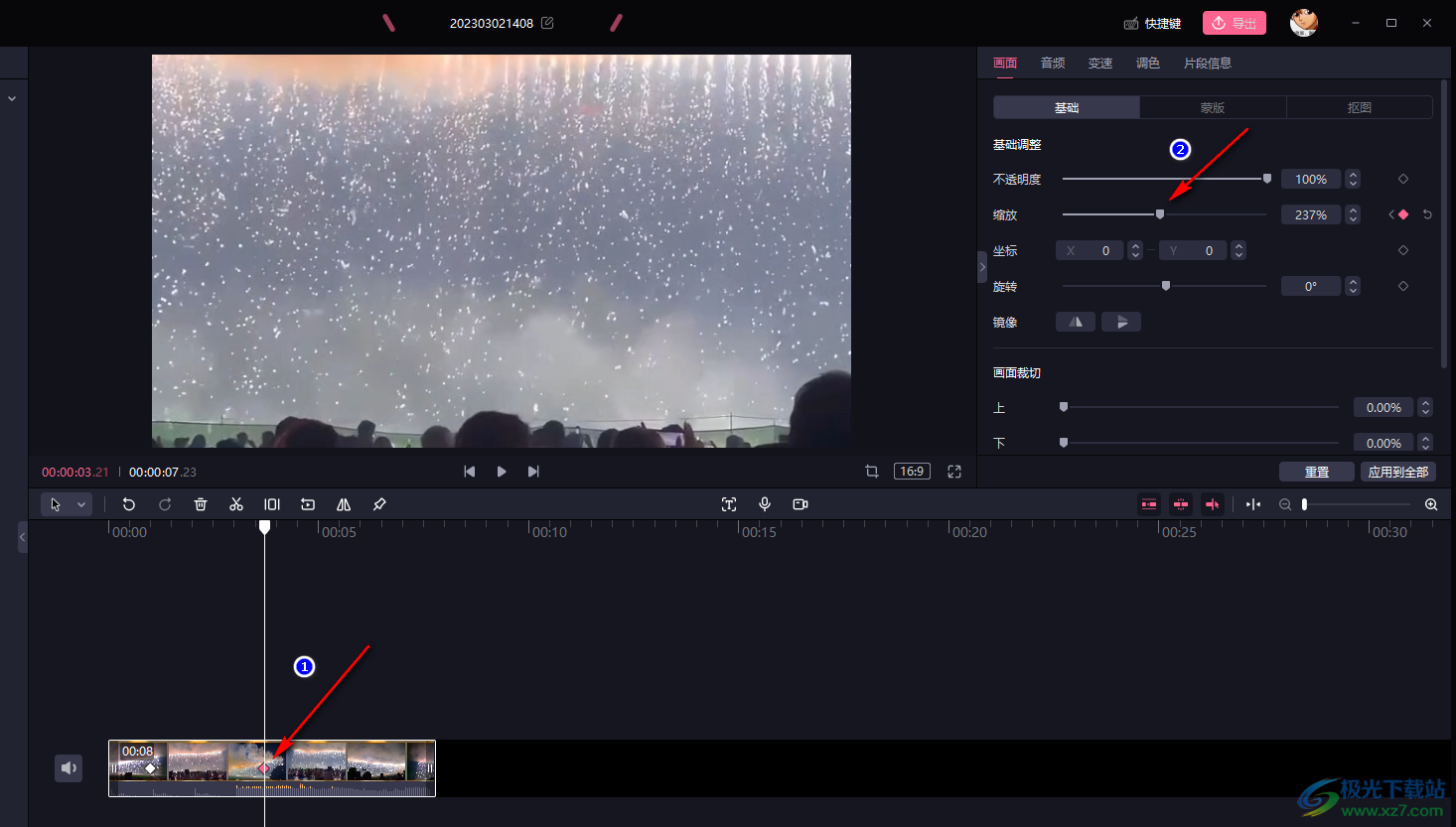Mute the timeline track speaker
Screen dimensions: 1456x827
(69, 767)
